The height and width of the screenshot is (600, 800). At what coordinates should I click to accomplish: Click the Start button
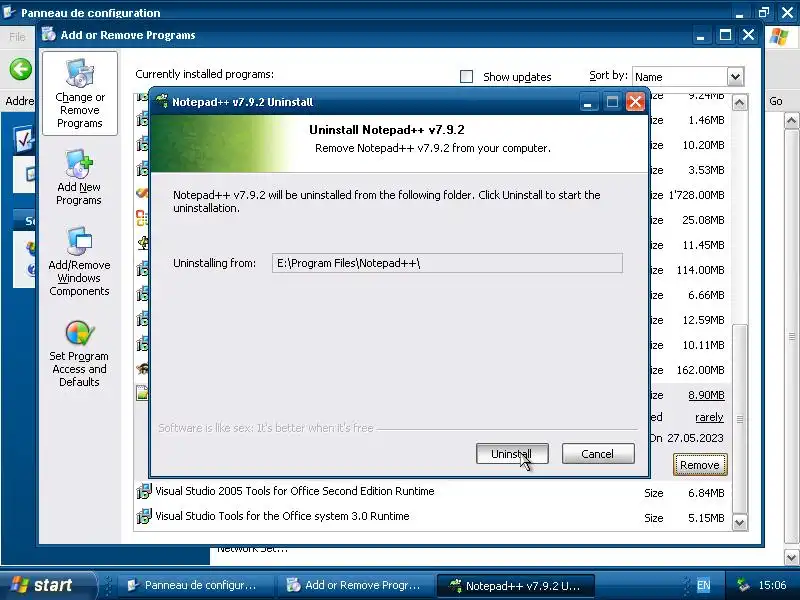tap(48, 585)
